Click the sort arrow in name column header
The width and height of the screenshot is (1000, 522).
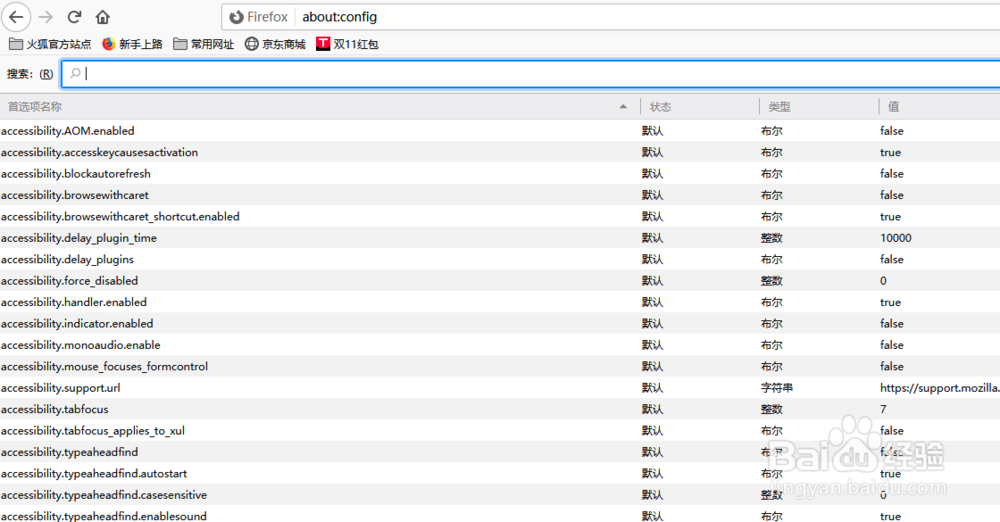point(623,107)
